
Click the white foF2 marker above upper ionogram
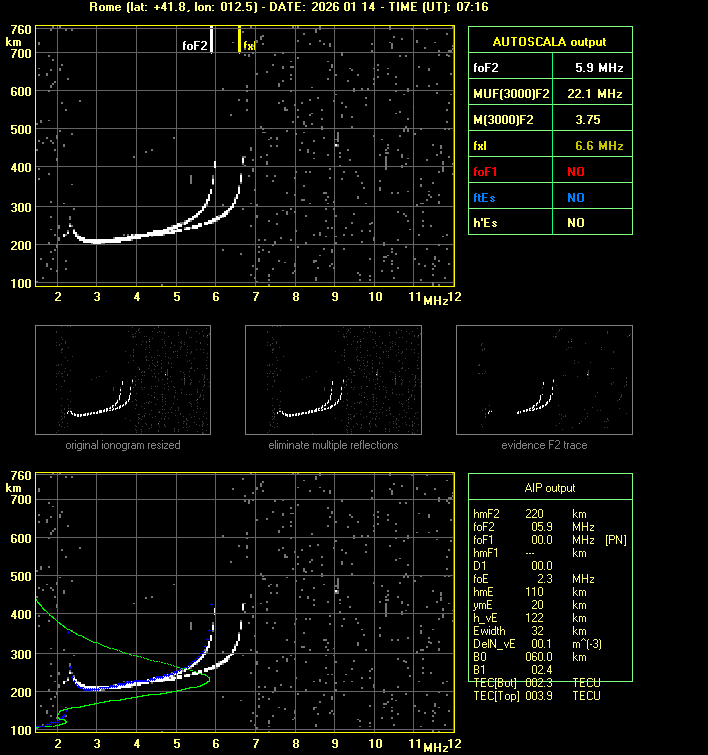(214, 40)
